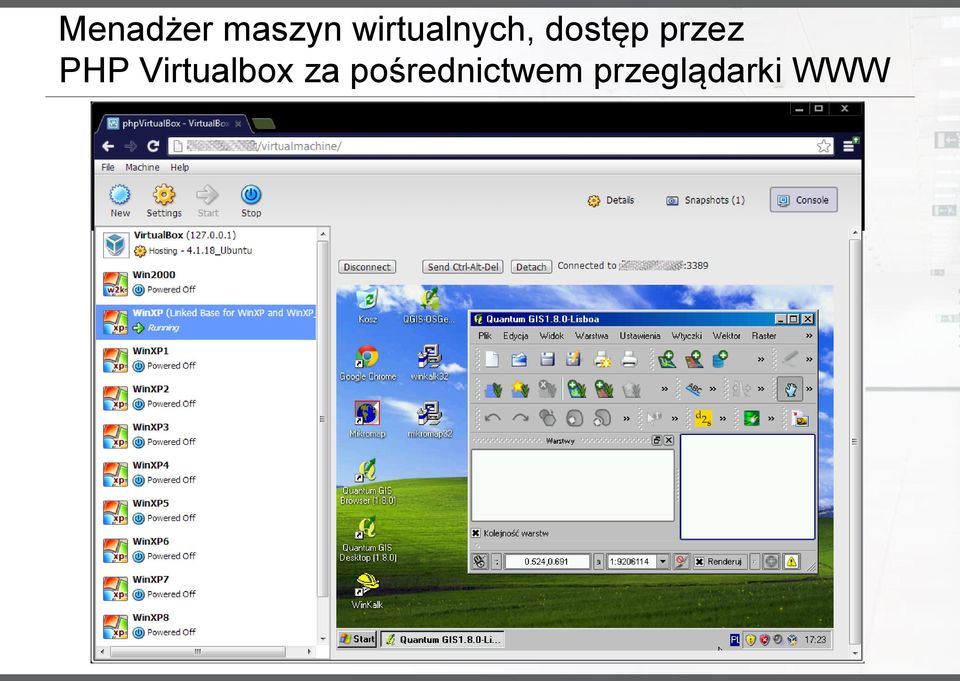Click the Mikromap globe desktop icon
Viewport: 960px width, 681px height.
[x=367, y=420]
